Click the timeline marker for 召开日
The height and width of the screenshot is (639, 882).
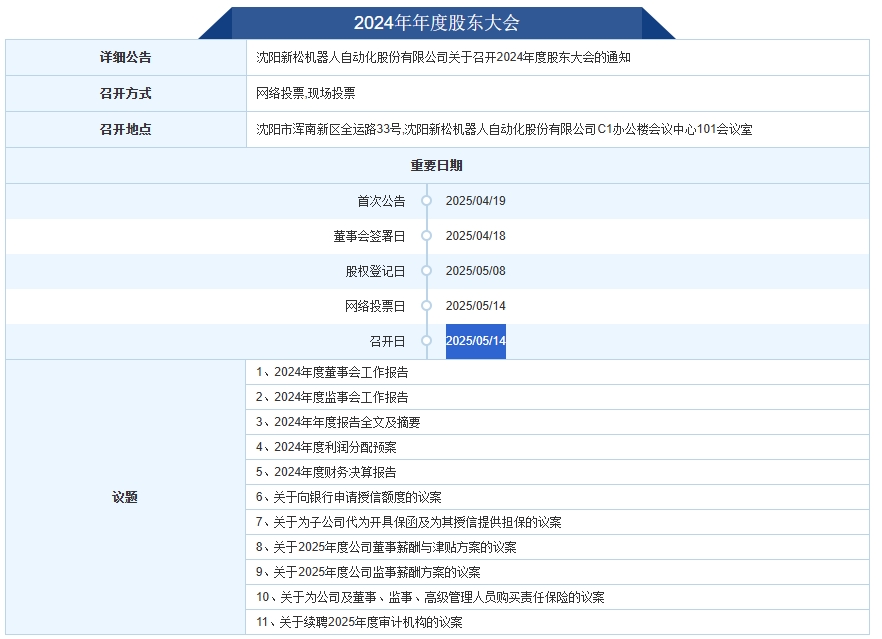[x=427, y=340]
